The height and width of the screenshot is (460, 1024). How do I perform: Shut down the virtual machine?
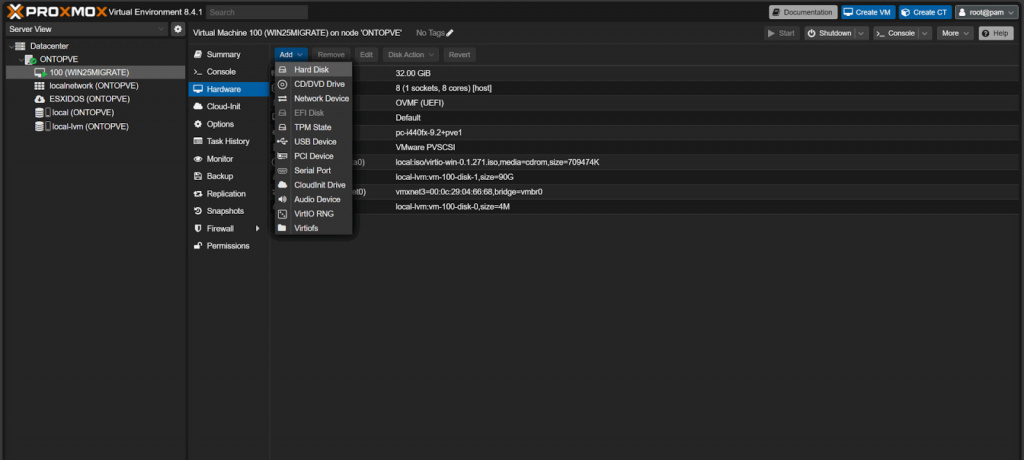[x=830, y=33]
